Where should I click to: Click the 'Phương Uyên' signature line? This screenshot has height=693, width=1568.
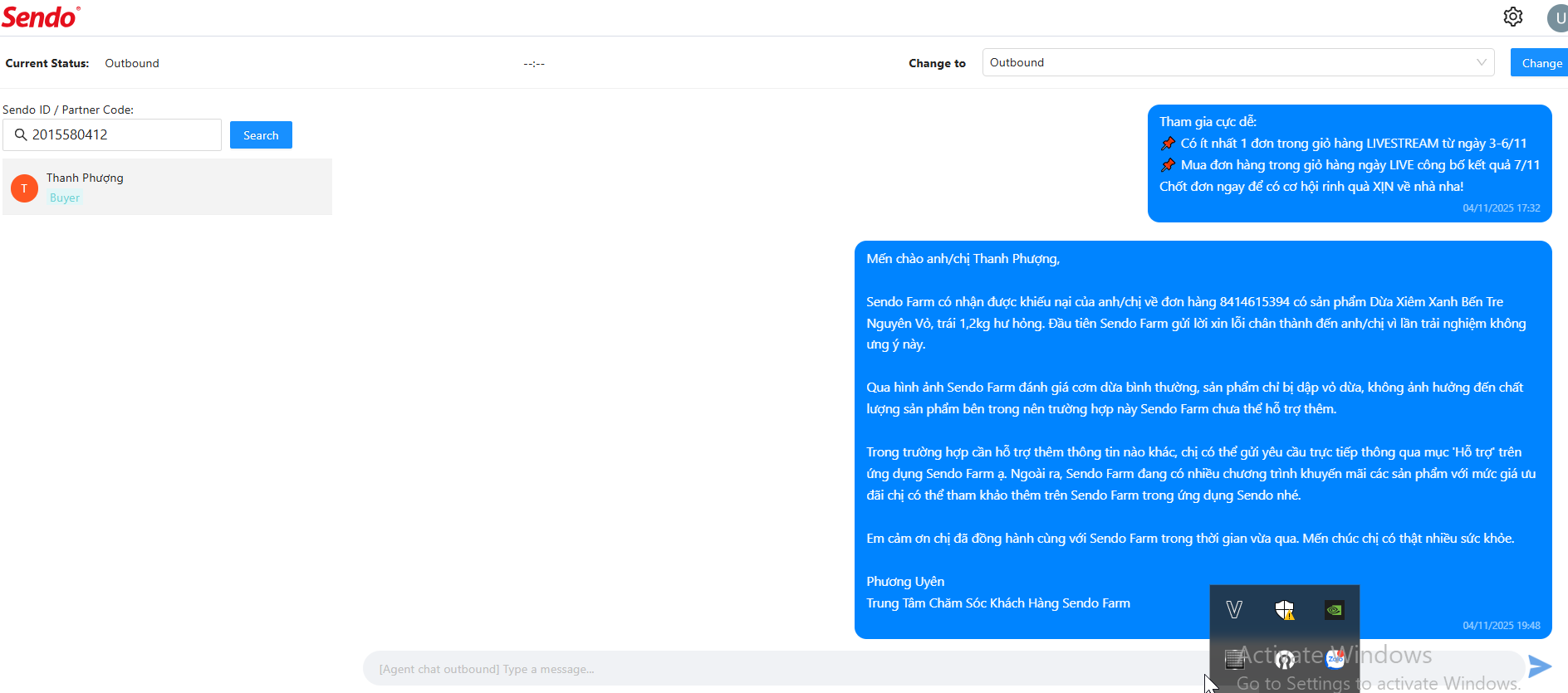[905, 582]
